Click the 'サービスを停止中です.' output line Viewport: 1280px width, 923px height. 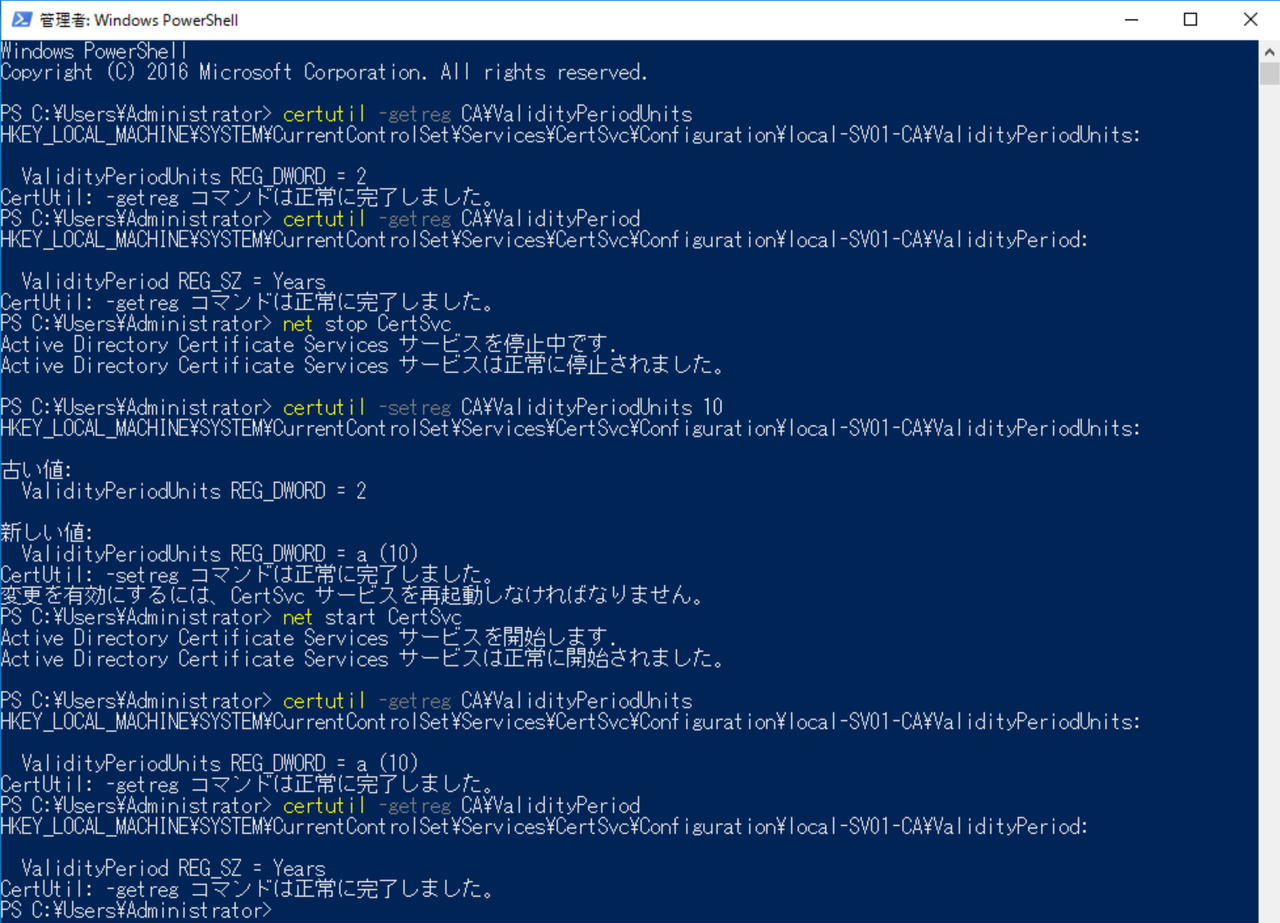click(308, 345)
